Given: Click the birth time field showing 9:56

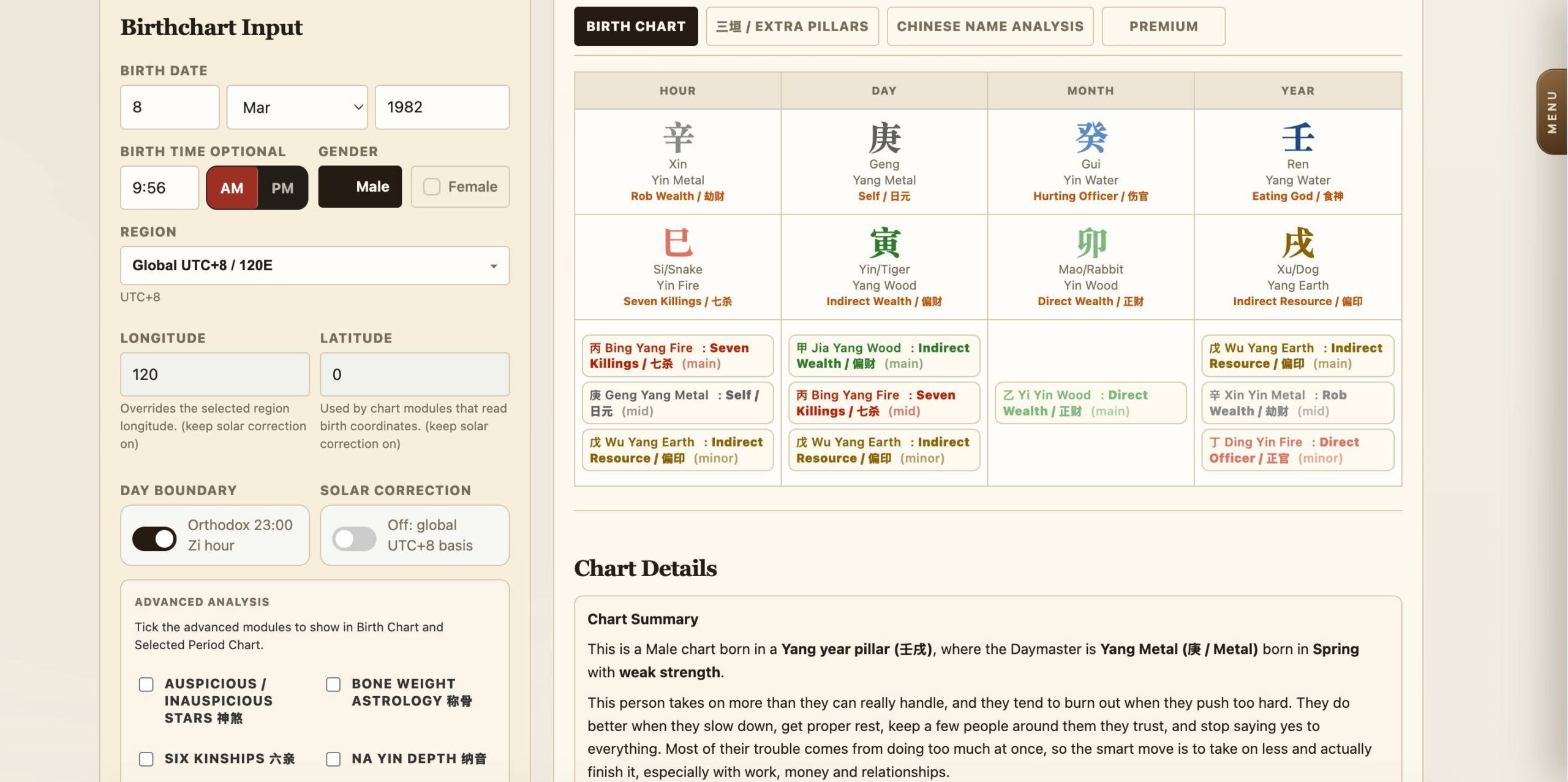Looking at the screenshot, I should (x=159, y=188).
